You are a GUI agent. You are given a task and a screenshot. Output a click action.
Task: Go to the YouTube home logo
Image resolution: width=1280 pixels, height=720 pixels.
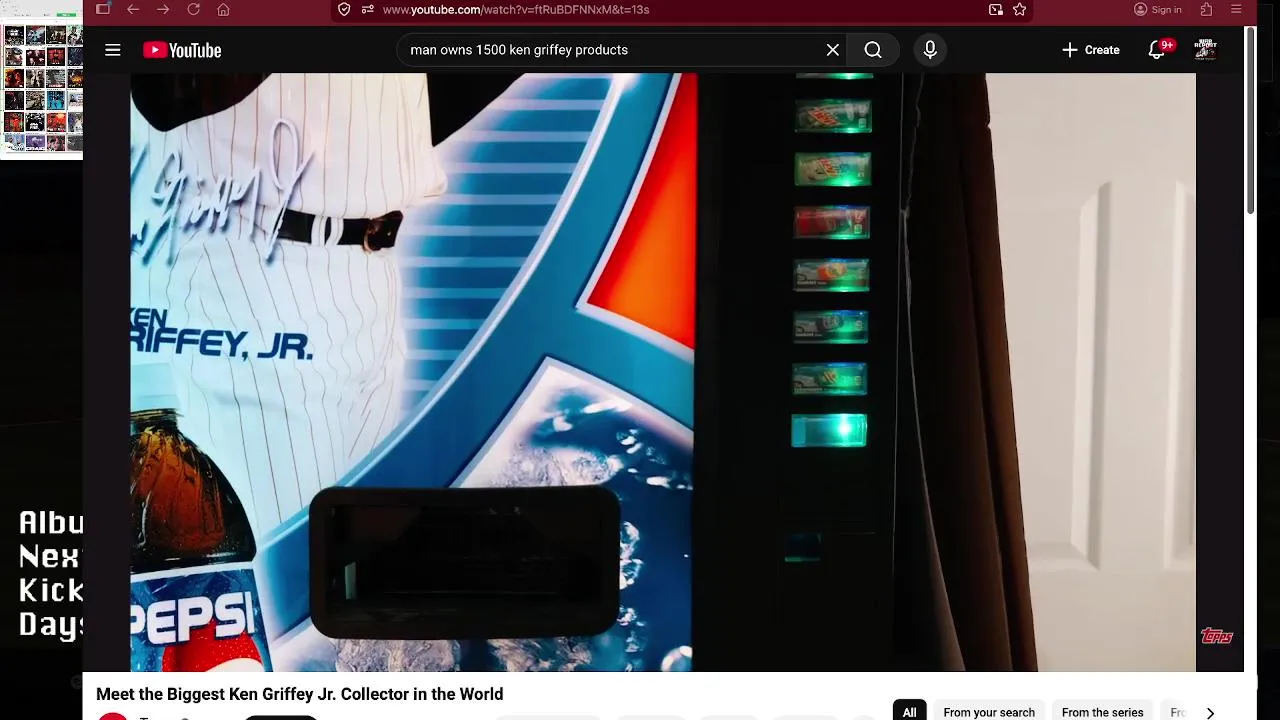pos(182,50)
